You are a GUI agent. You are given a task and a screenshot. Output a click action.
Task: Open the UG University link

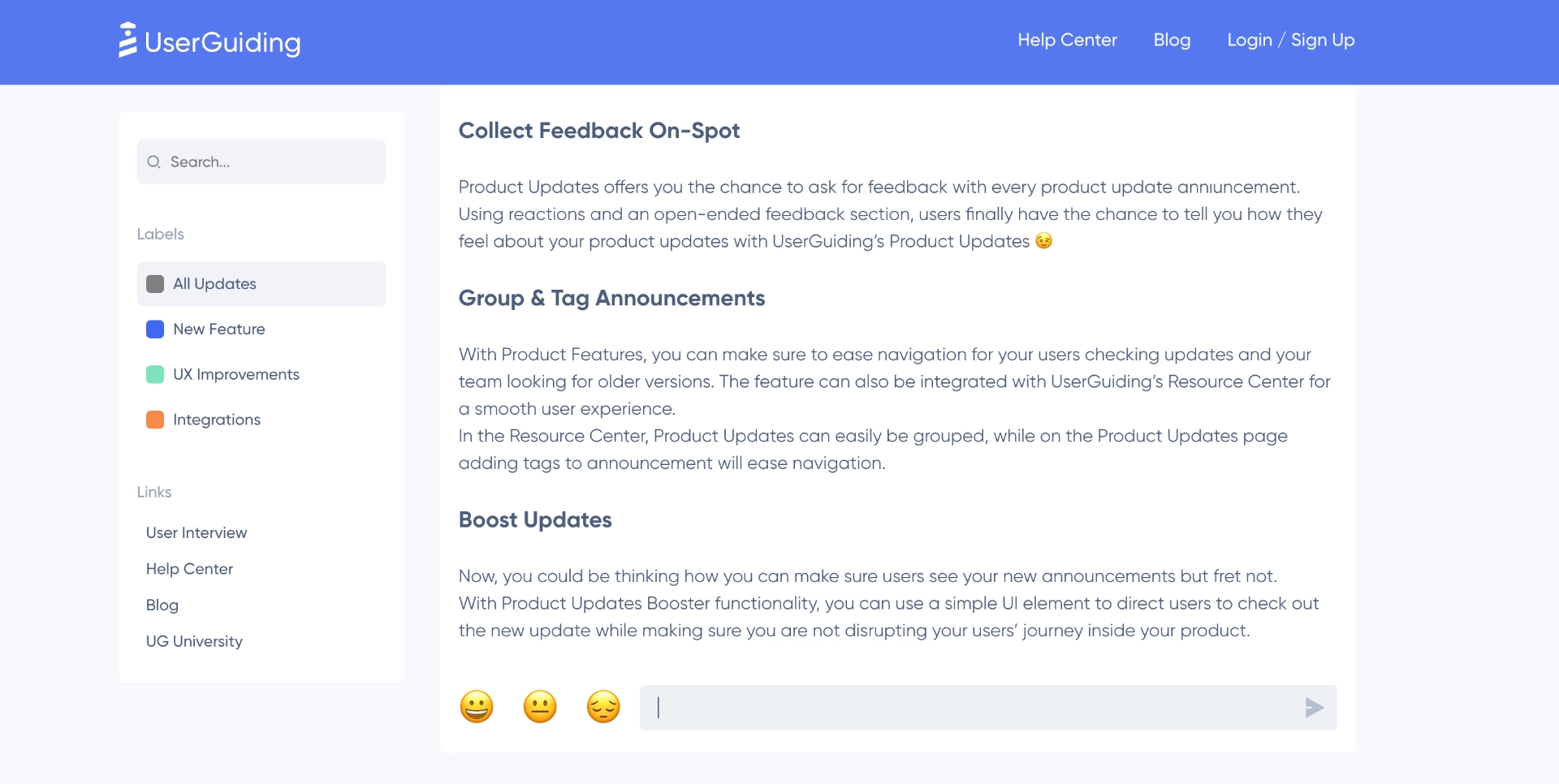(x=193, y=640)
